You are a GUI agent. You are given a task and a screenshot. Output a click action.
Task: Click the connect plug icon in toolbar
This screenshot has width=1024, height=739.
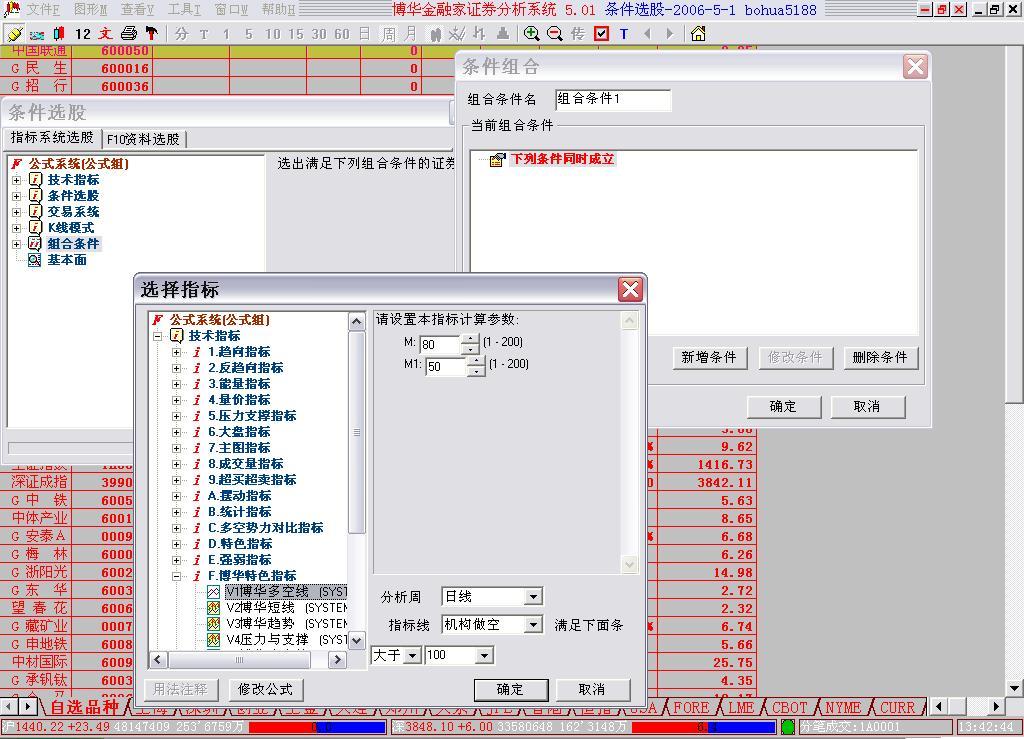[14, 34]
